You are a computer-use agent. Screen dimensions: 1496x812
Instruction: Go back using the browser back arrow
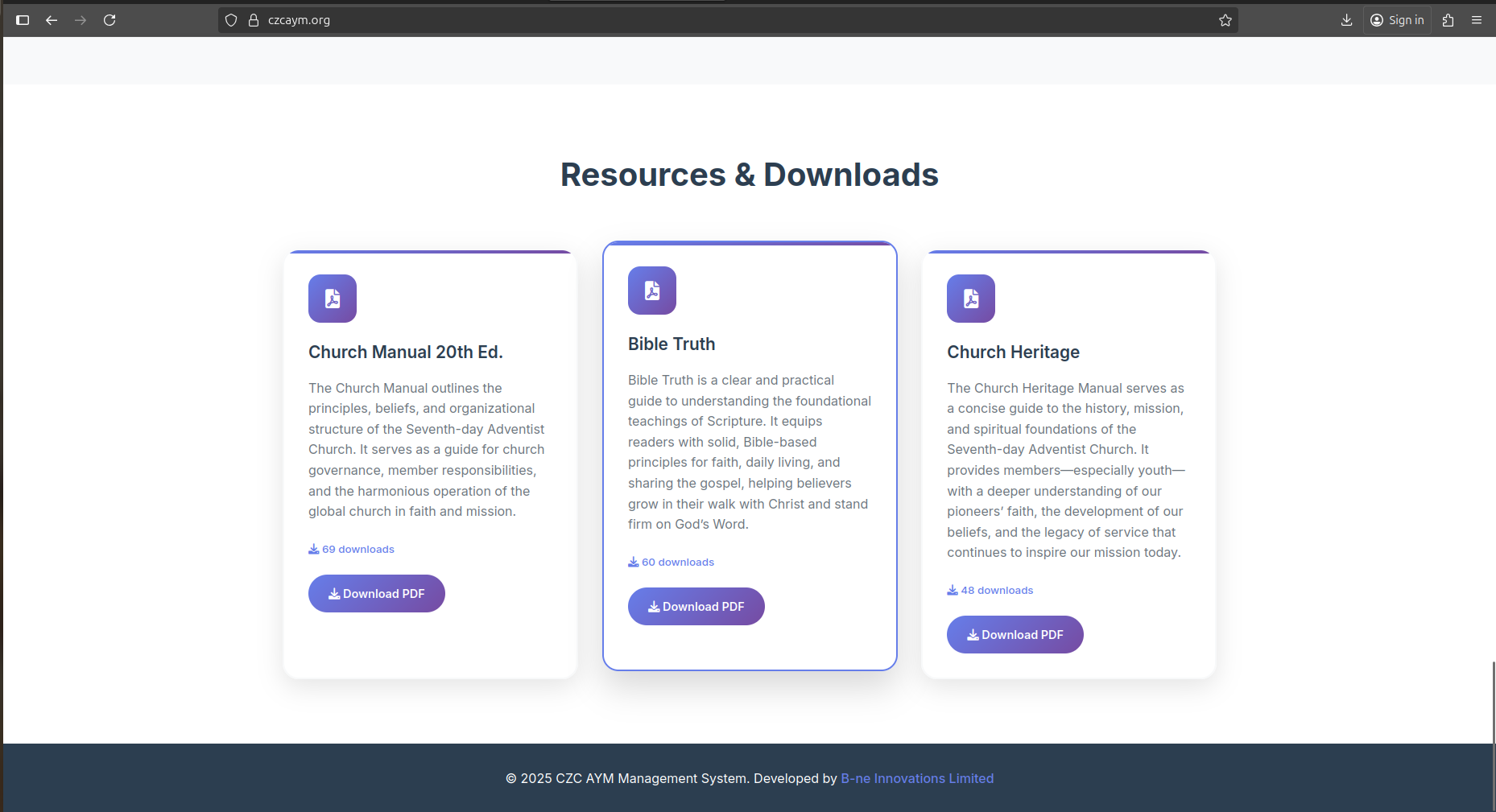(52, 20)
